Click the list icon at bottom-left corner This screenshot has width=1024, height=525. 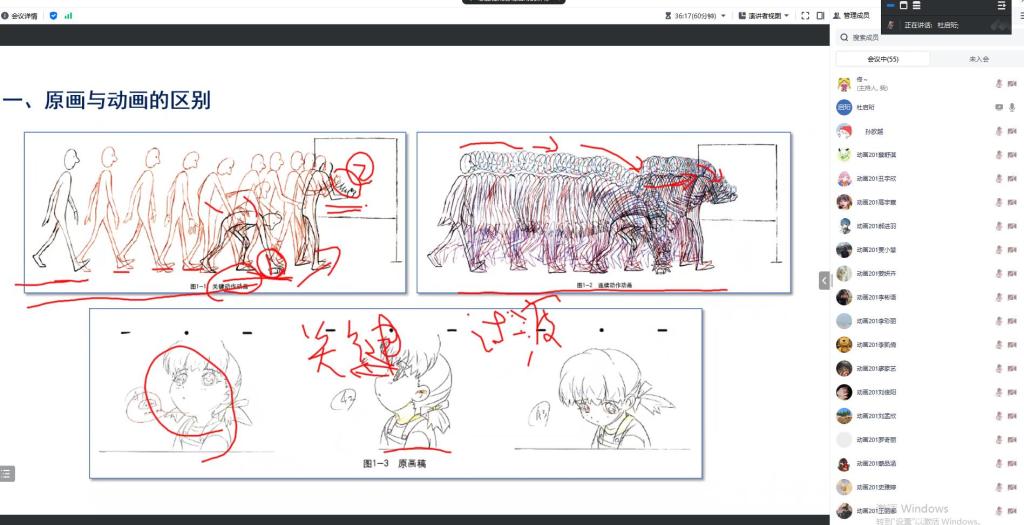6,474
